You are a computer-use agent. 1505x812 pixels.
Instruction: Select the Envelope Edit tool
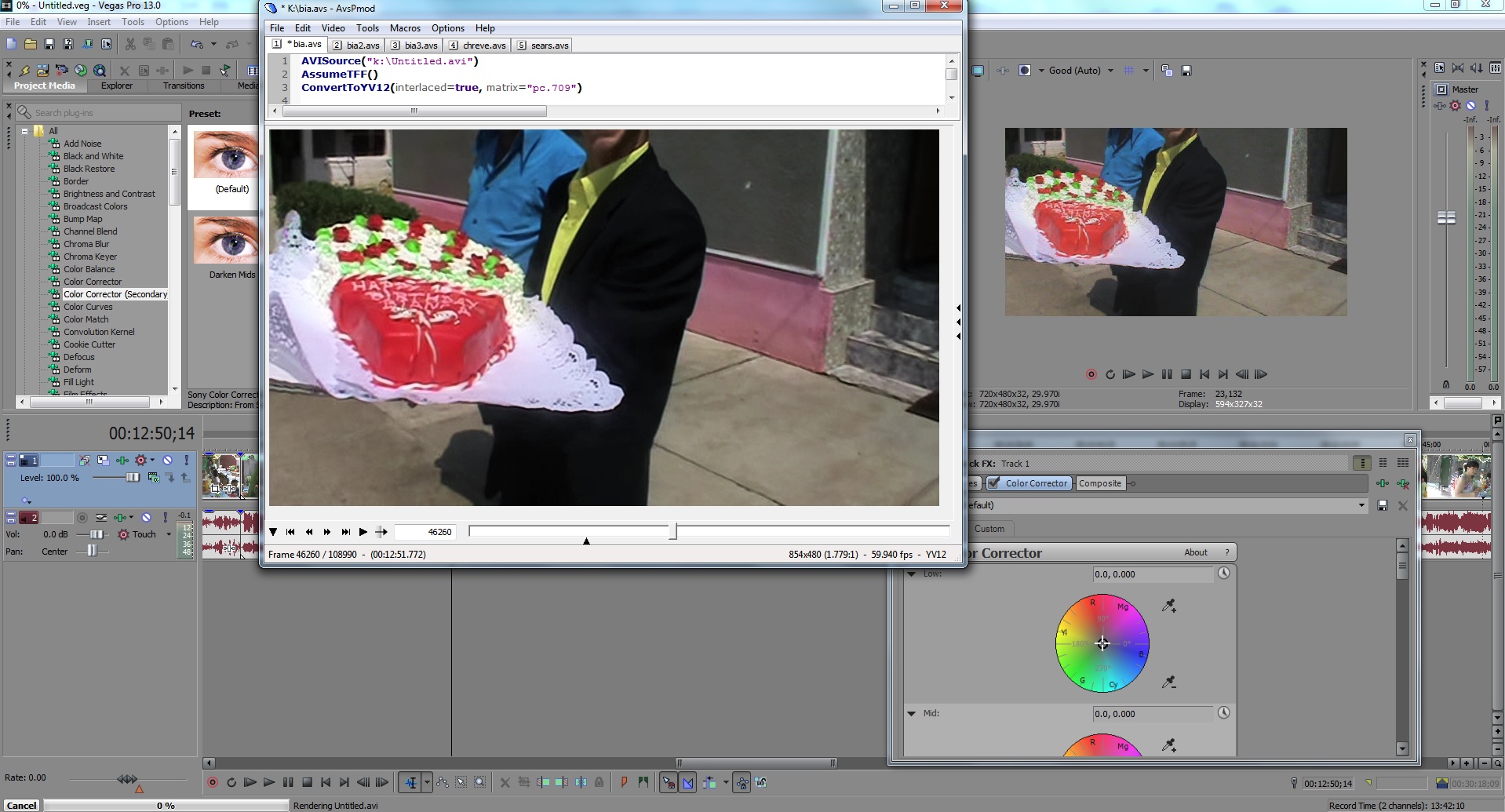coord(443,782)
